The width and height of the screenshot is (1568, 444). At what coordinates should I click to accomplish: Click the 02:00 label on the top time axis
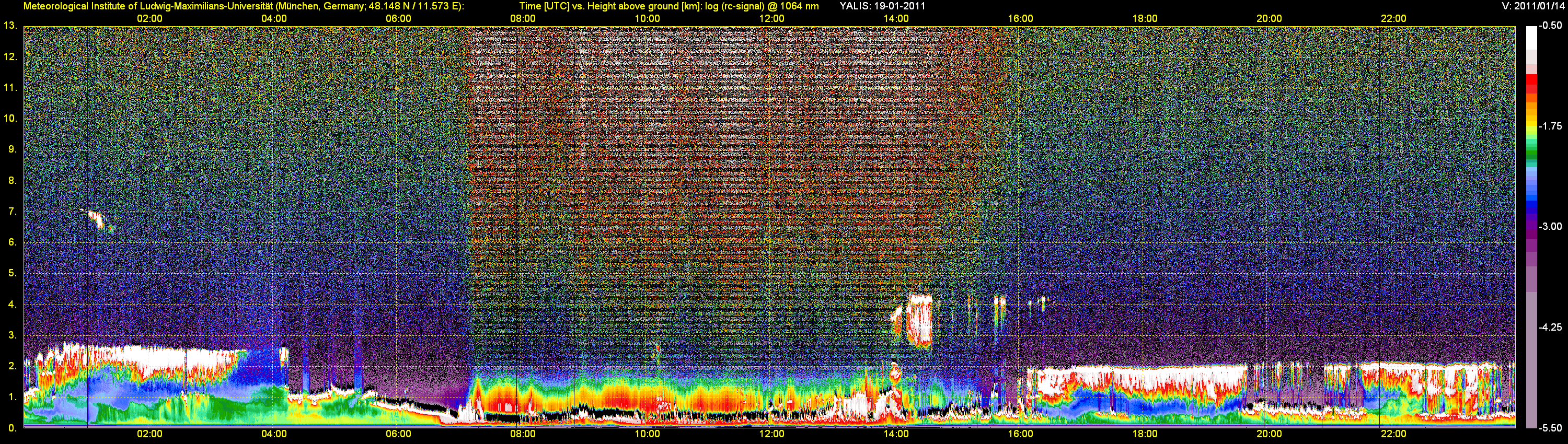click(149, 19)
